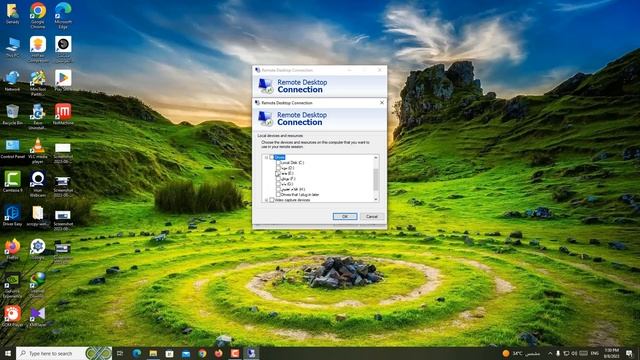Open Firefox desktop shortcut
The width and height of the screenshot is (640, 360).
click(12, 249)
